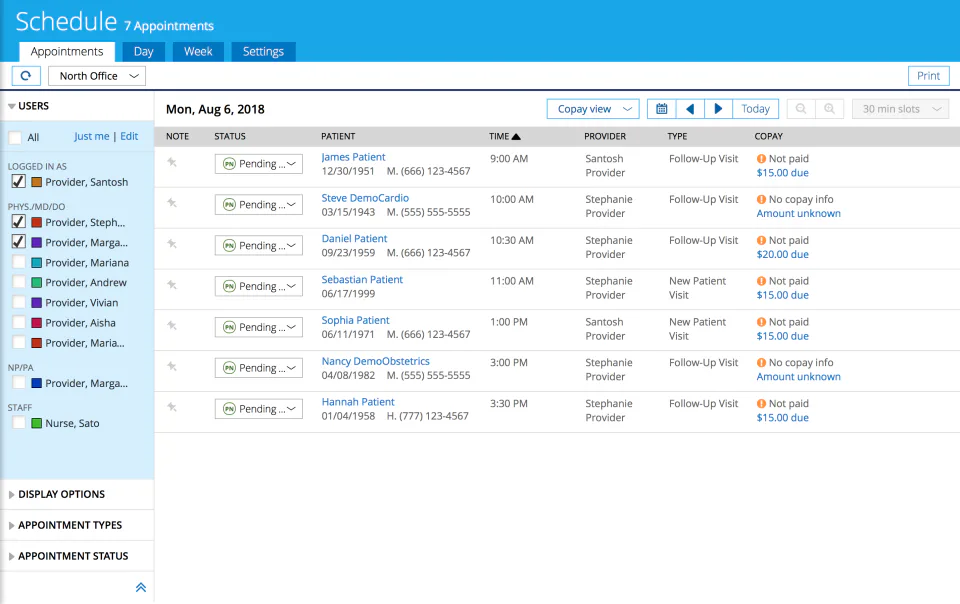This screenshot has height=604, width=960.
Task: Check the All users checkbox
Action: click(14, 137)
